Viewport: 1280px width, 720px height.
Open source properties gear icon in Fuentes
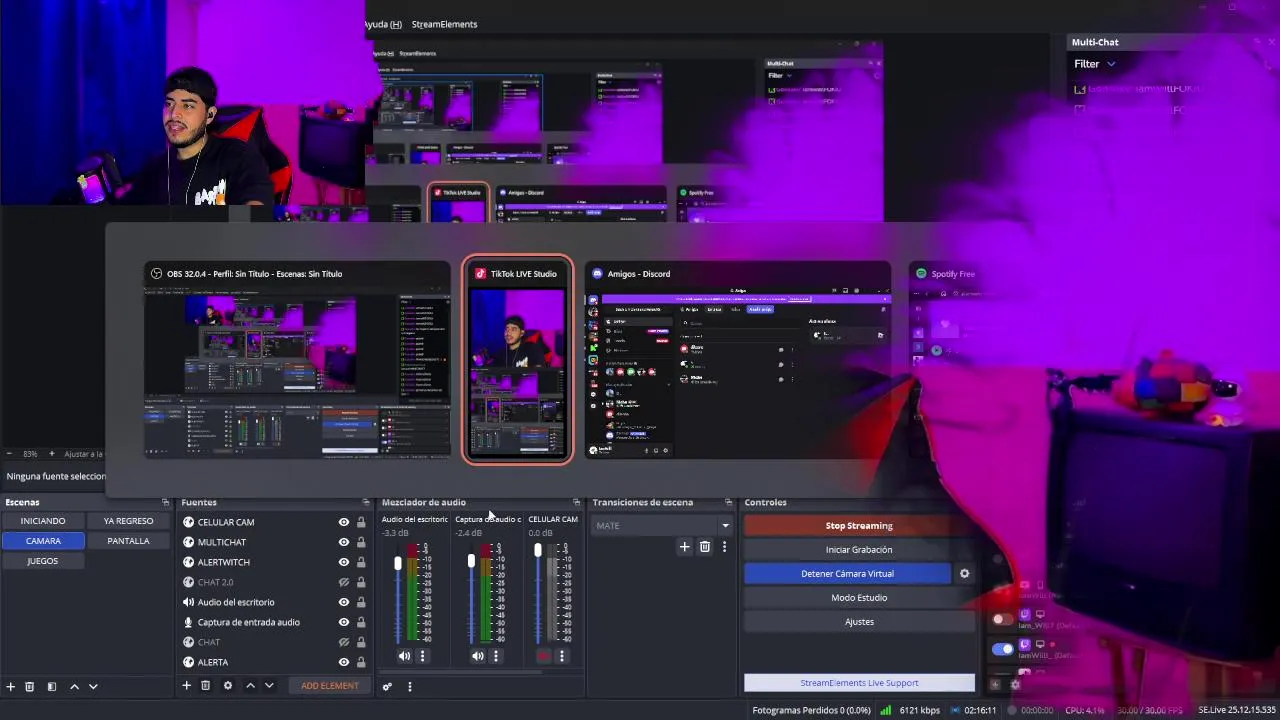click(228, 685)
